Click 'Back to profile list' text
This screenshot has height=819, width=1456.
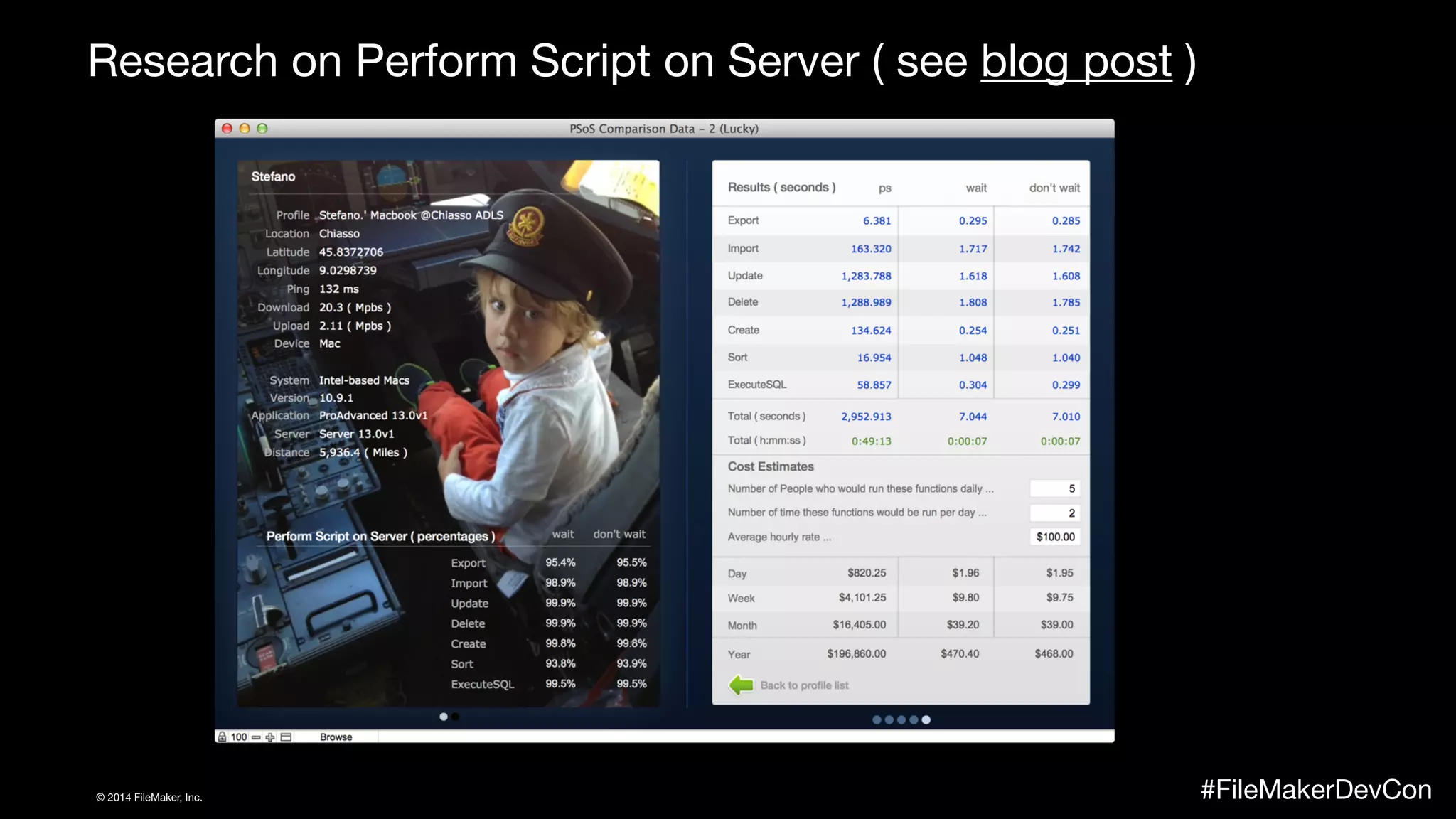(x=804, y=685)
